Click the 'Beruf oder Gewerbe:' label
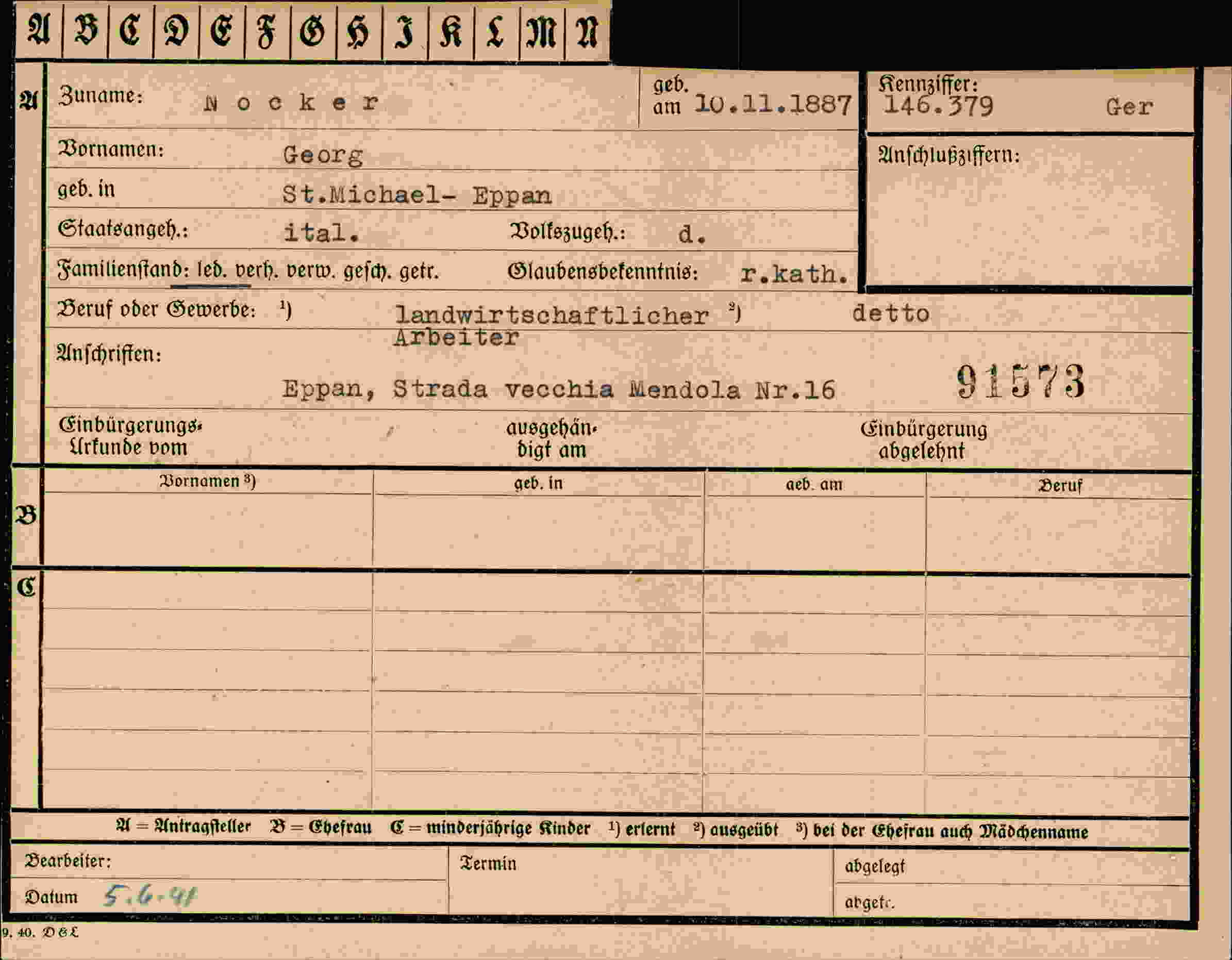The width and height of the screenshot is (1232, 960). [x=156, y=309]
